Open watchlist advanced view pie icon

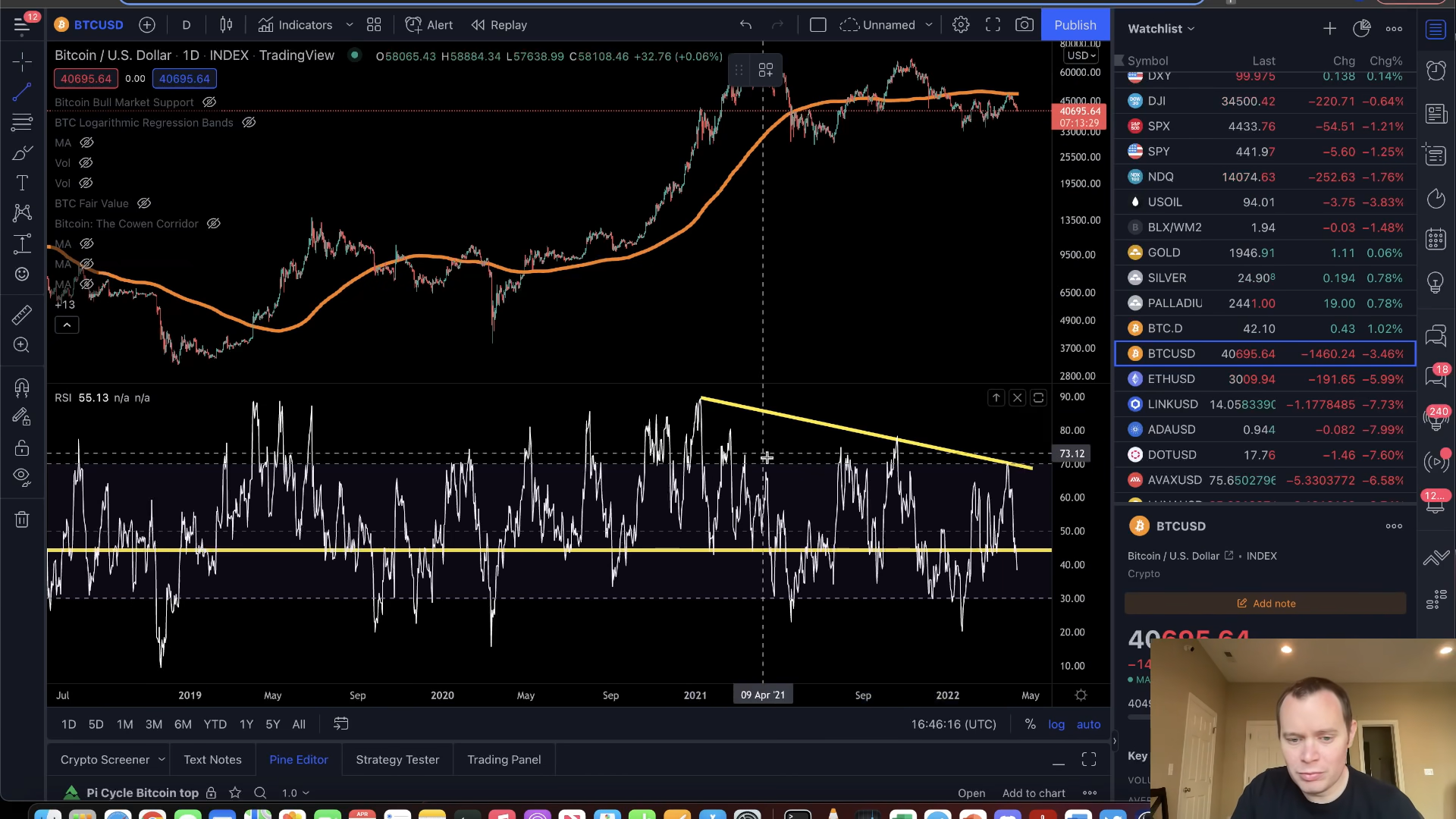(x=1362, y=29)
